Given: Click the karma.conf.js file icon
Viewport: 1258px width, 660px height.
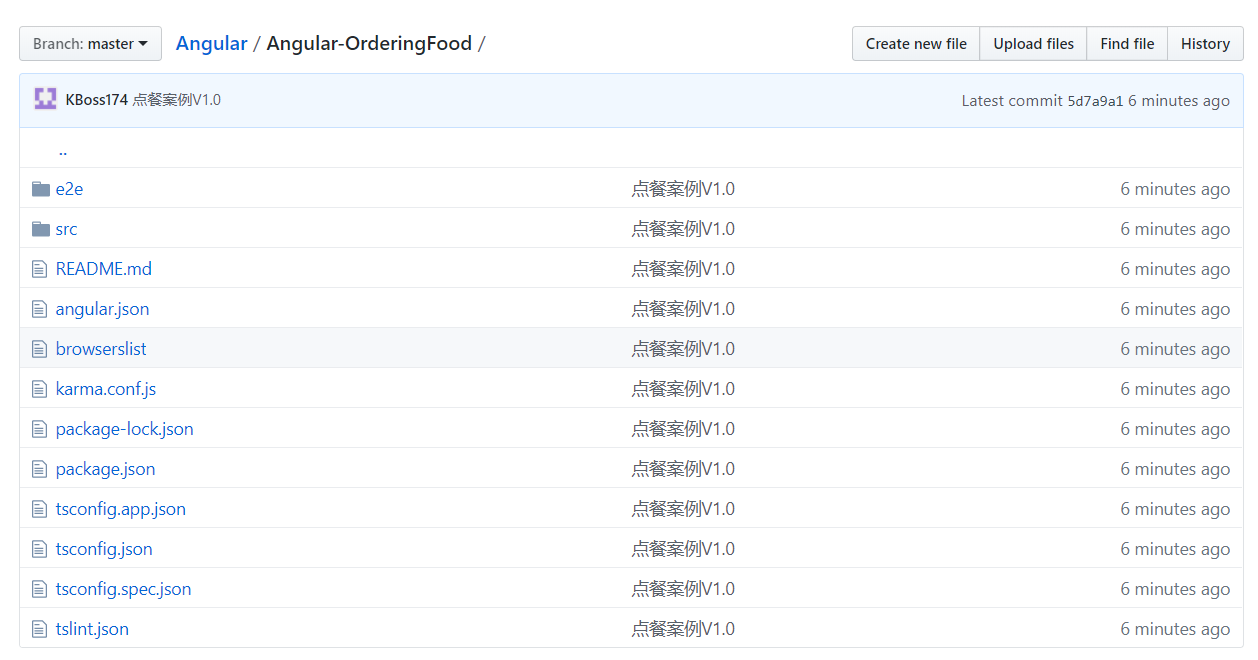Looking at the screenshot, I should coord(40,389).
